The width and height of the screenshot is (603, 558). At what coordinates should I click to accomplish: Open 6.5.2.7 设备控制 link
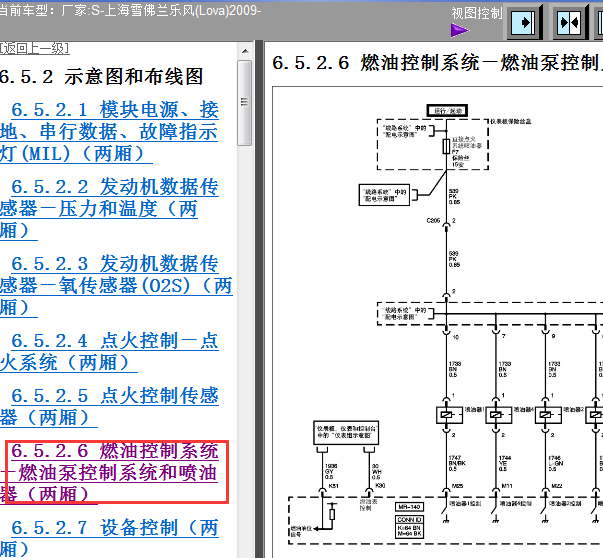[x=109, y=538]
